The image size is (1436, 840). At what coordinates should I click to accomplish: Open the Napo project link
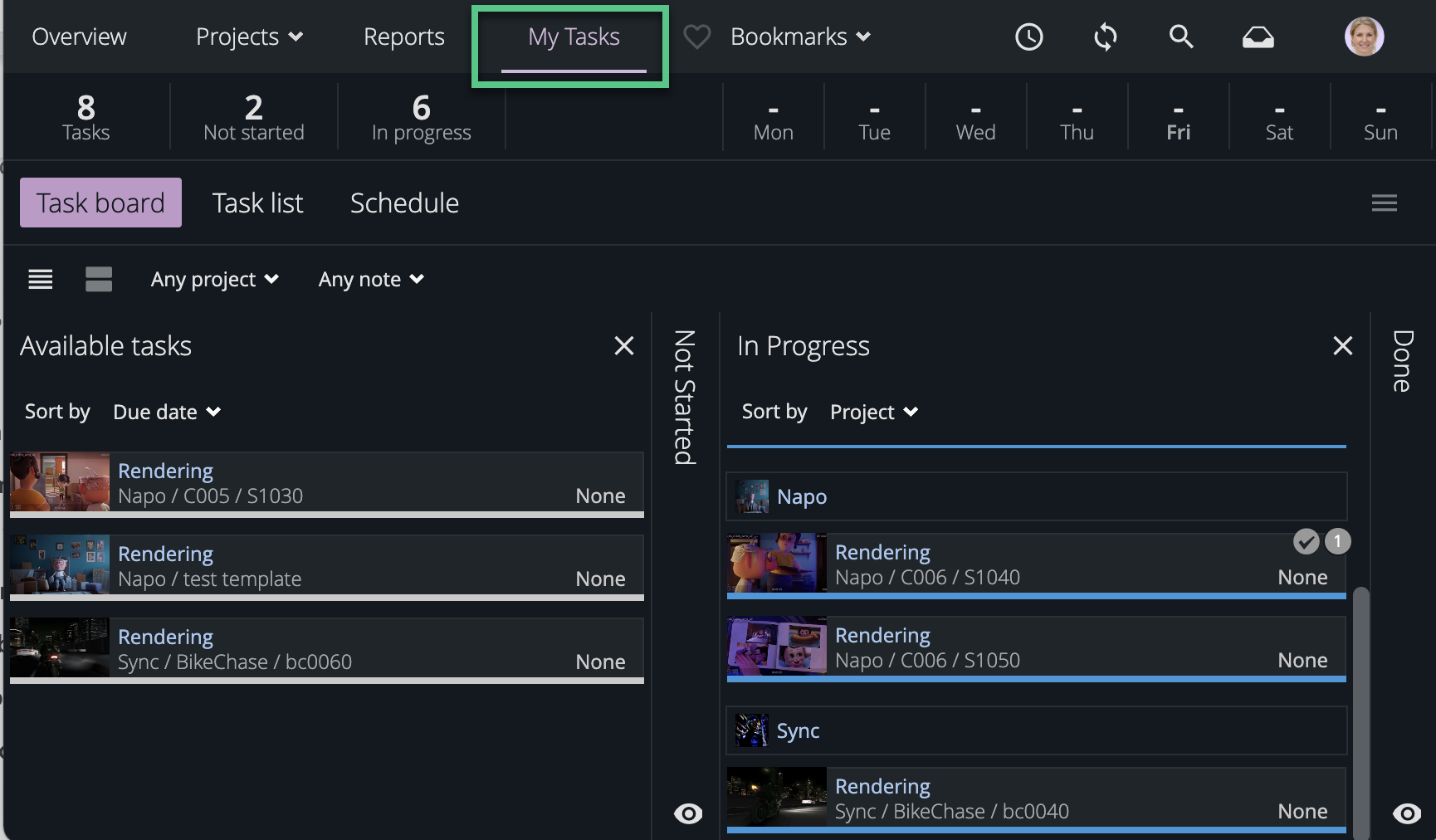point(801,496)
